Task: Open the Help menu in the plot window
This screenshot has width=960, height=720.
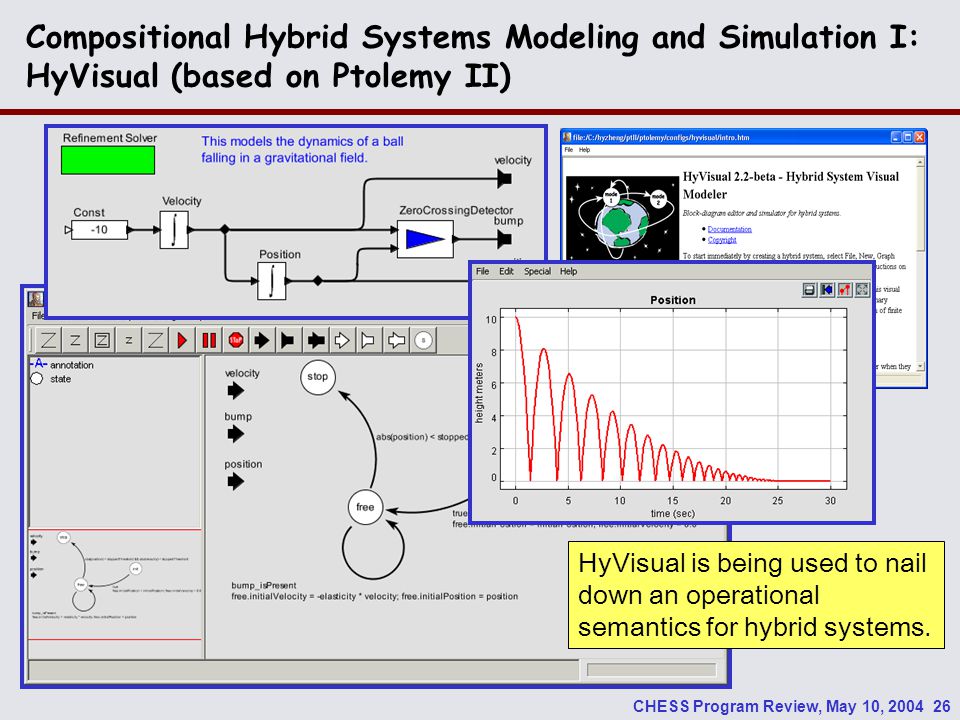Action: [568, 271]
